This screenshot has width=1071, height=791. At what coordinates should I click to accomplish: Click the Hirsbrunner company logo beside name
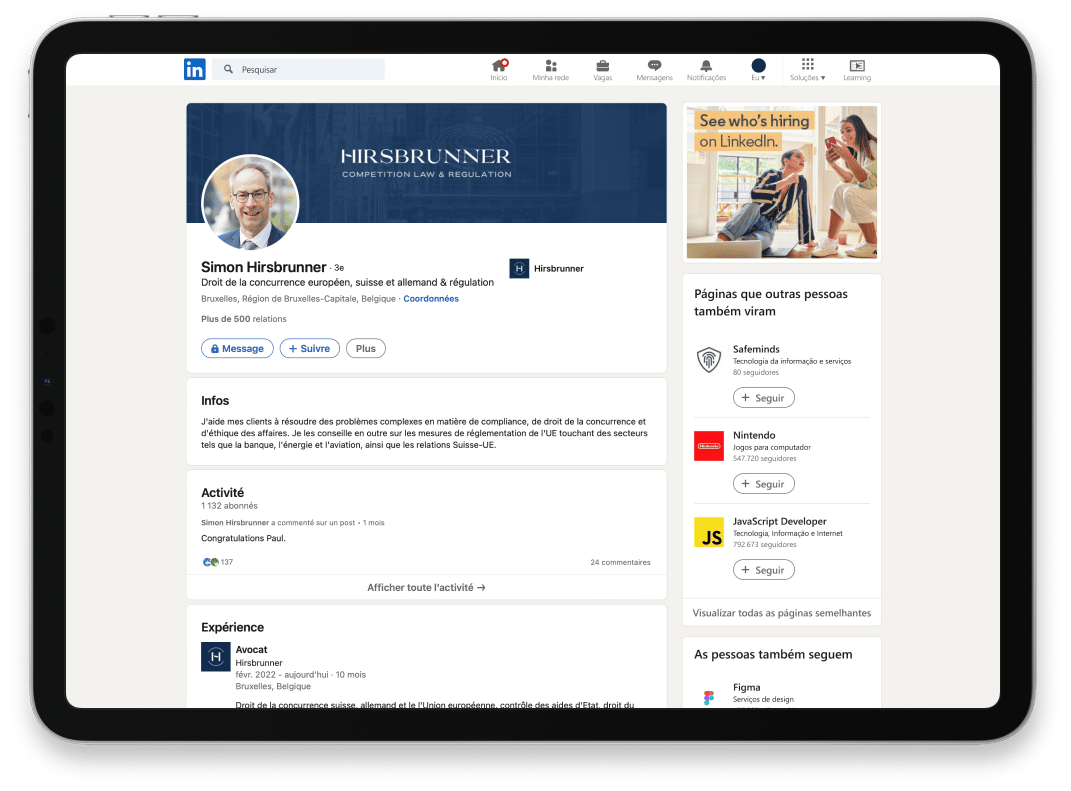[519, 268]
